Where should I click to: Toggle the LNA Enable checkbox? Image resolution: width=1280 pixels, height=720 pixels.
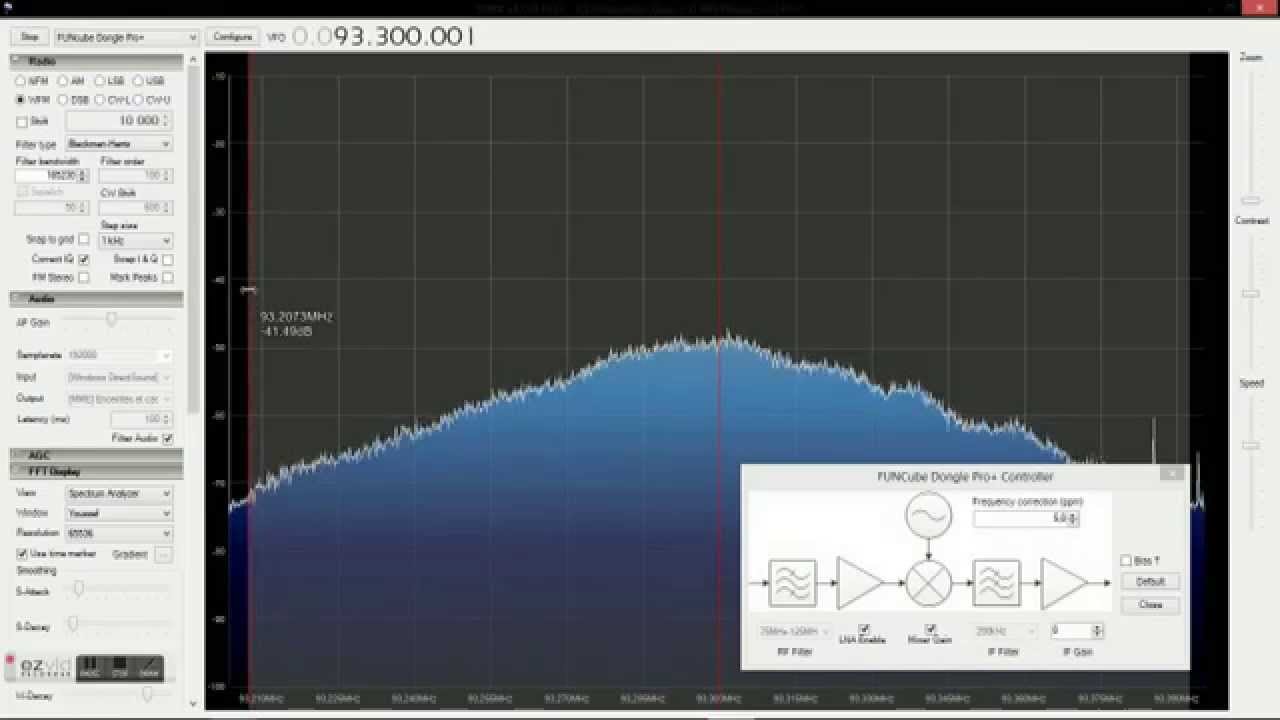click(865, 630)
